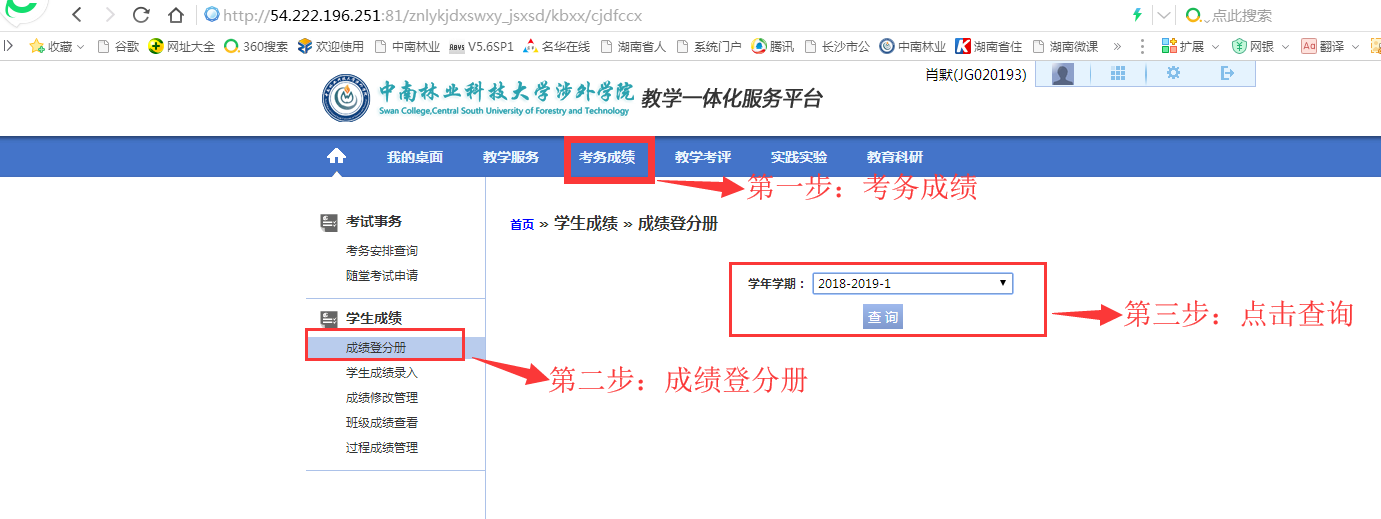Reload the page with the refresh icon
This screenshot has height=519, width=1381.
pos(141,15)
